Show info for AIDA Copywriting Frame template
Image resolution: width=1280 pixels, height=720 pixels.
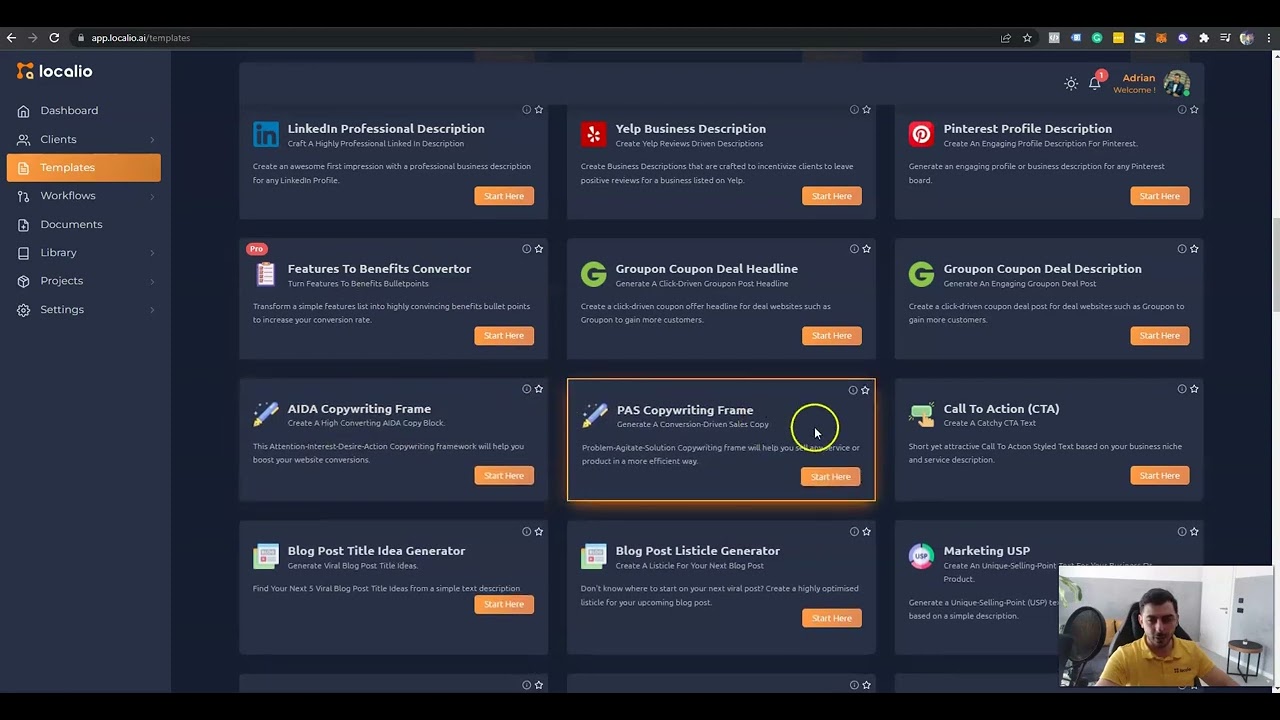click(526, 389)
